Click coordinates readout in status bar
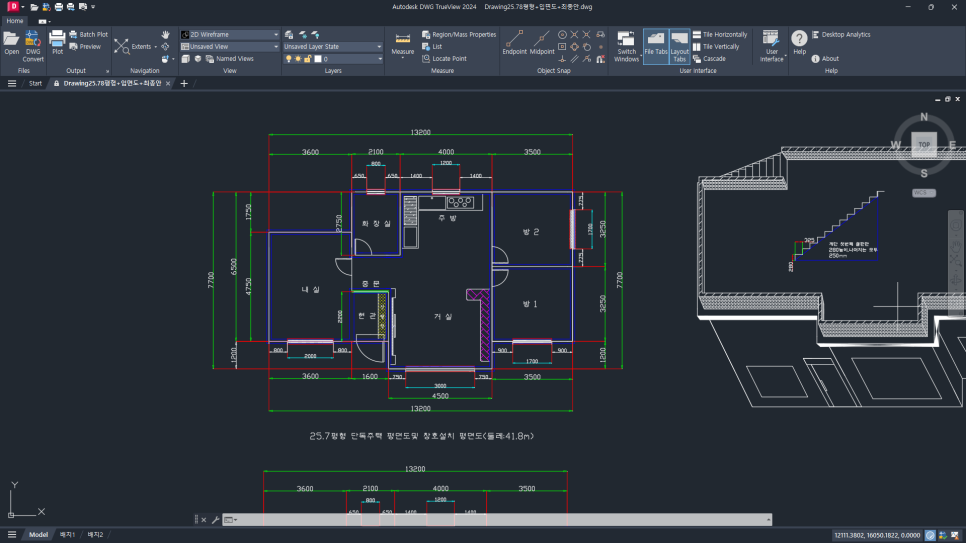The height and width of the screenshot is (543, 966). (877, 535)
